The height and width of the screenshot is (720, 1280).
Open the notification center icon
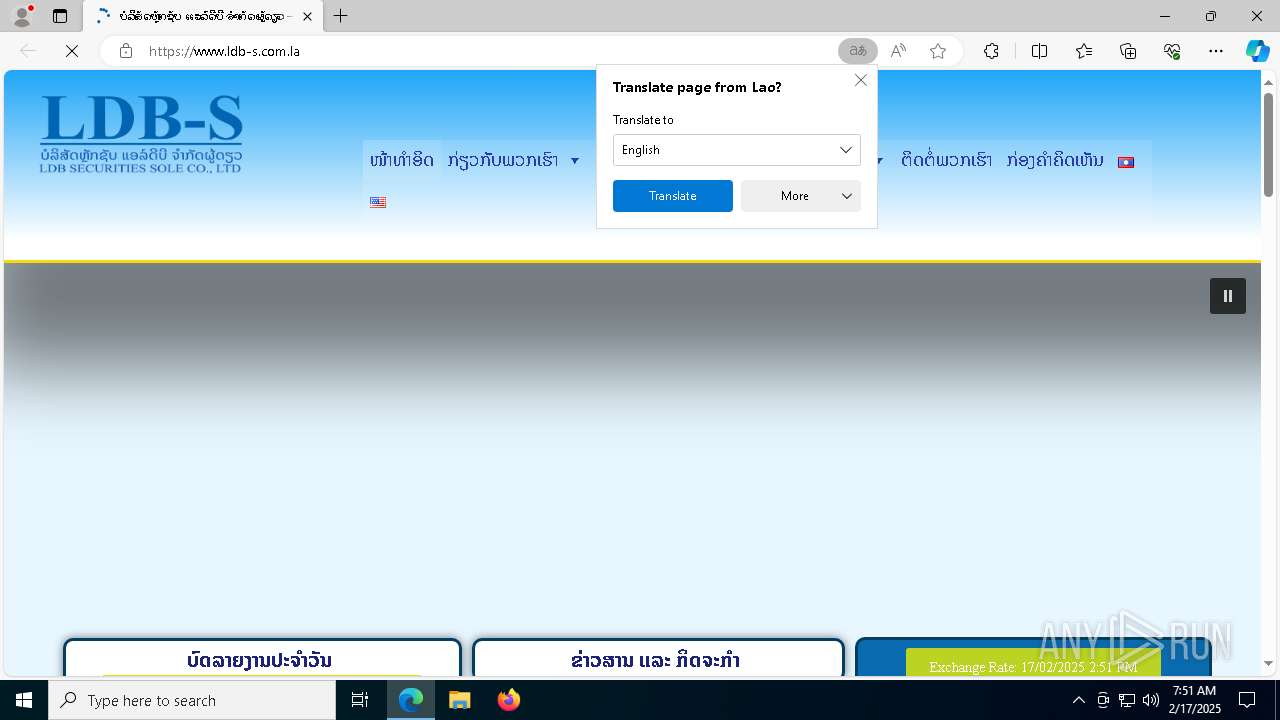pos(1247,700)
